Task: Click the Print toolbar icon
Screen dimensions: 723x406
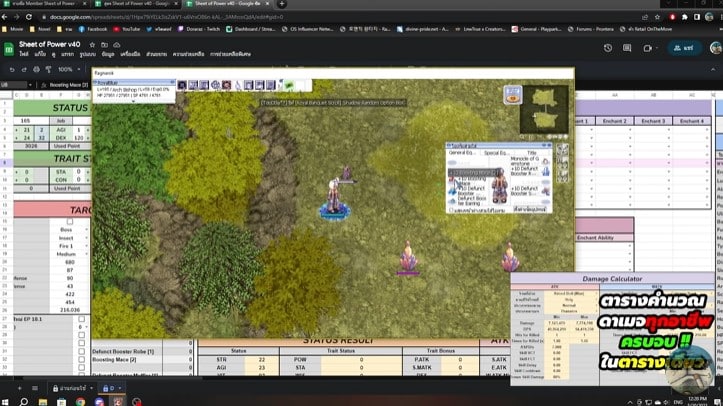Action: [36, 70]
